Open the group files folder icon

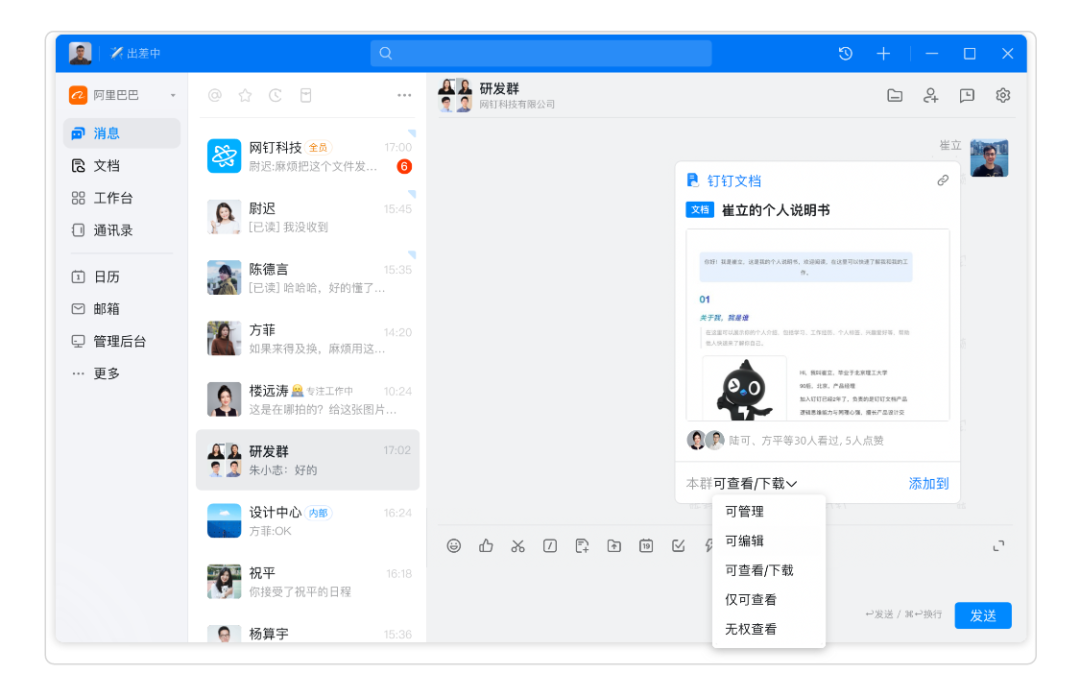point(895,95)
